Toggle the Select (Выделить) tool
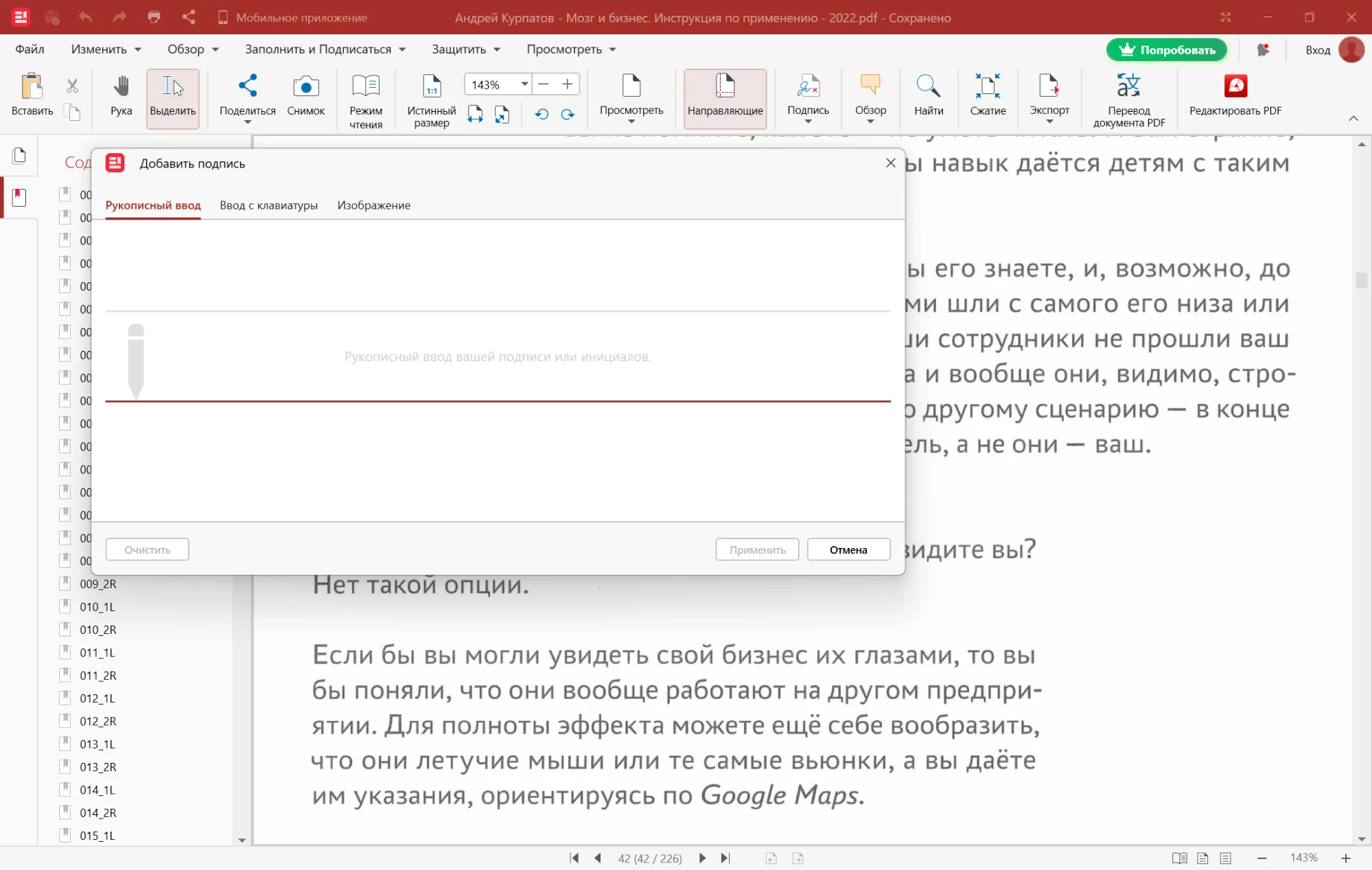This screenshot has height=870, width=1372. coord(172,98)
